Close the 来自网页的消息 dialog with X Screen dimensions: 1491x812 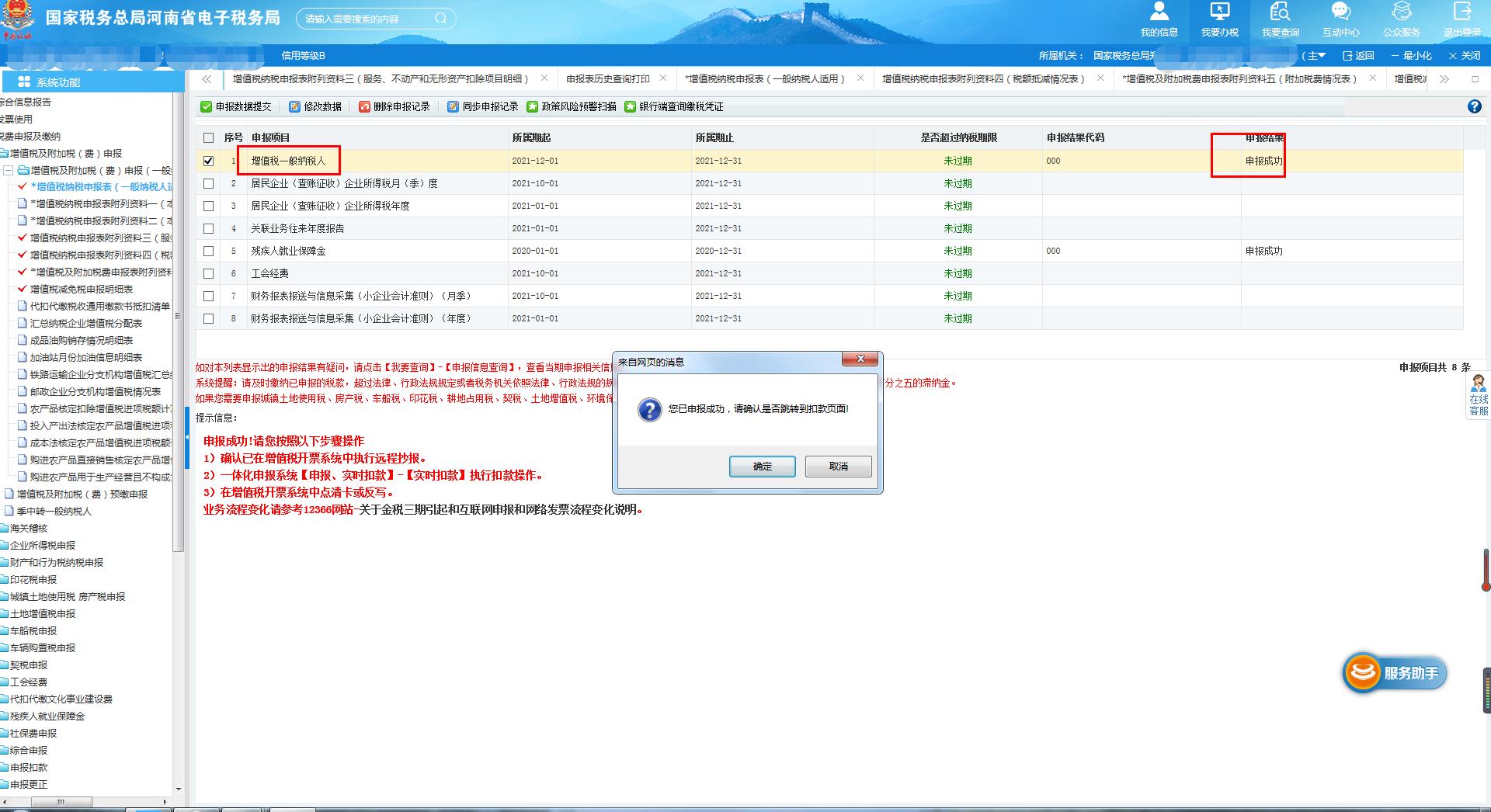coord(860,359)
